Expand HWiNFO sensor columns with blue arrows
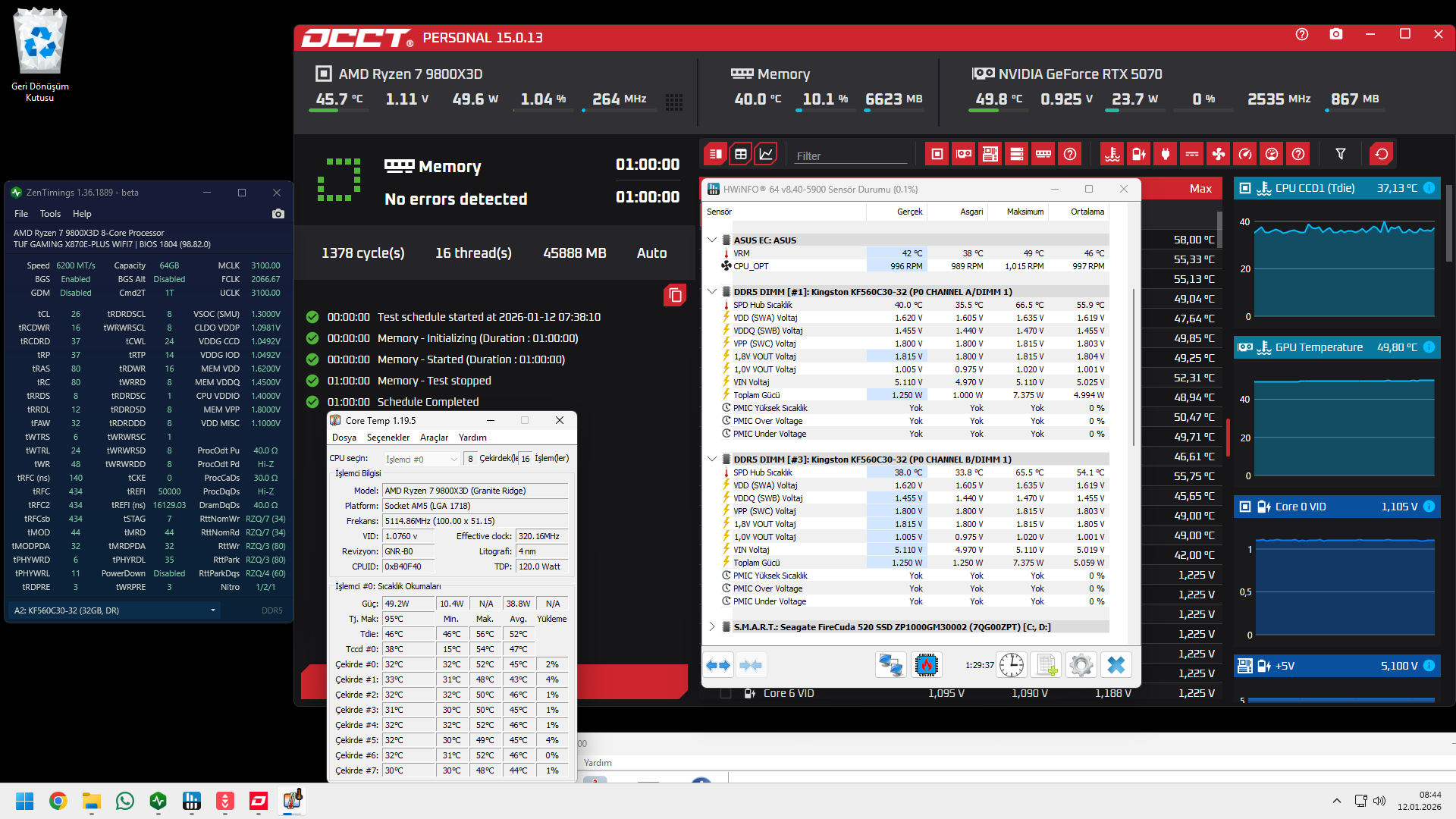1456x819 pixels. point(719,665)
